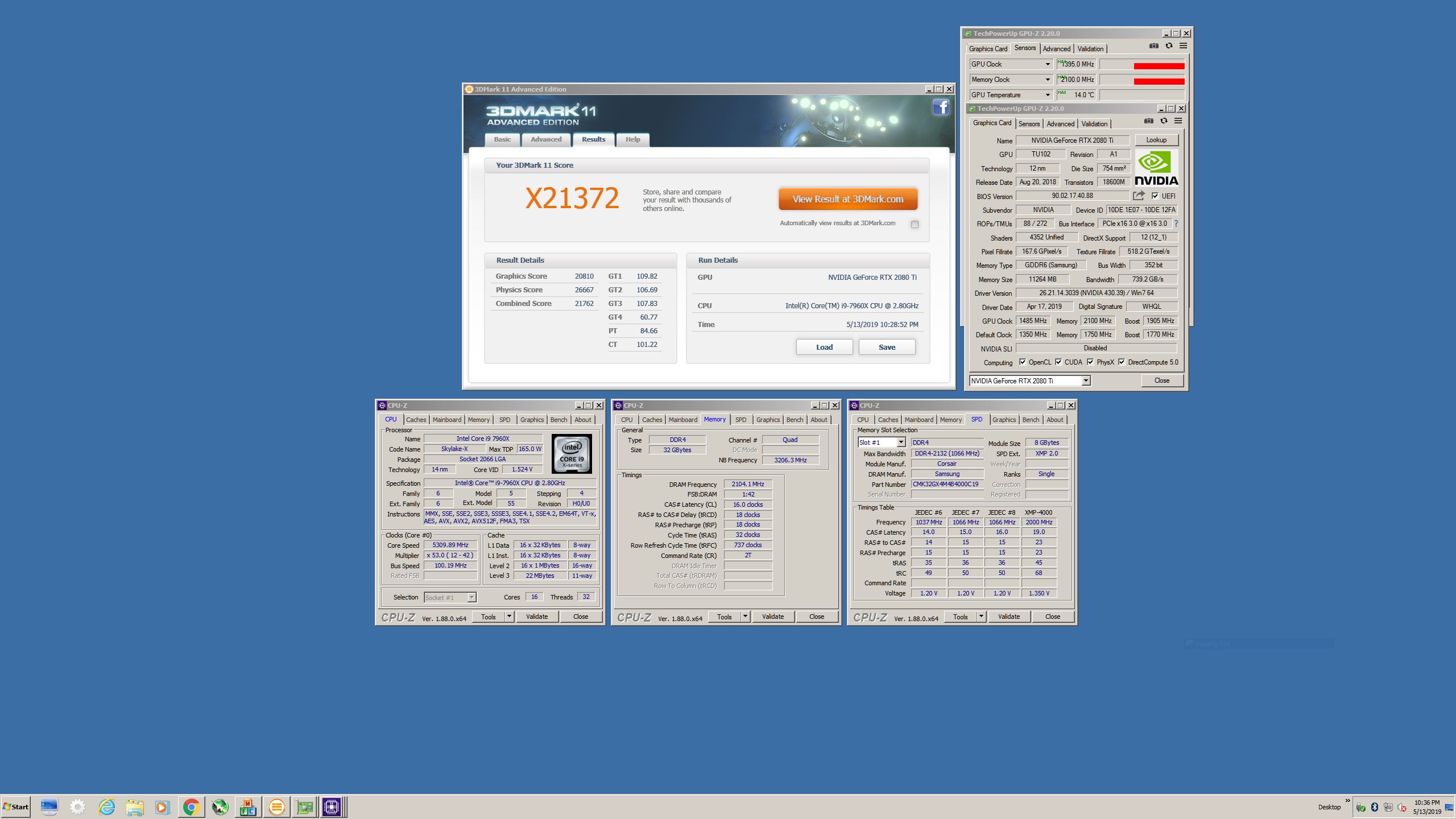Open Caches tab in CPU-Z SPD window
The image size is (1456, 819).
coord(888,420)
